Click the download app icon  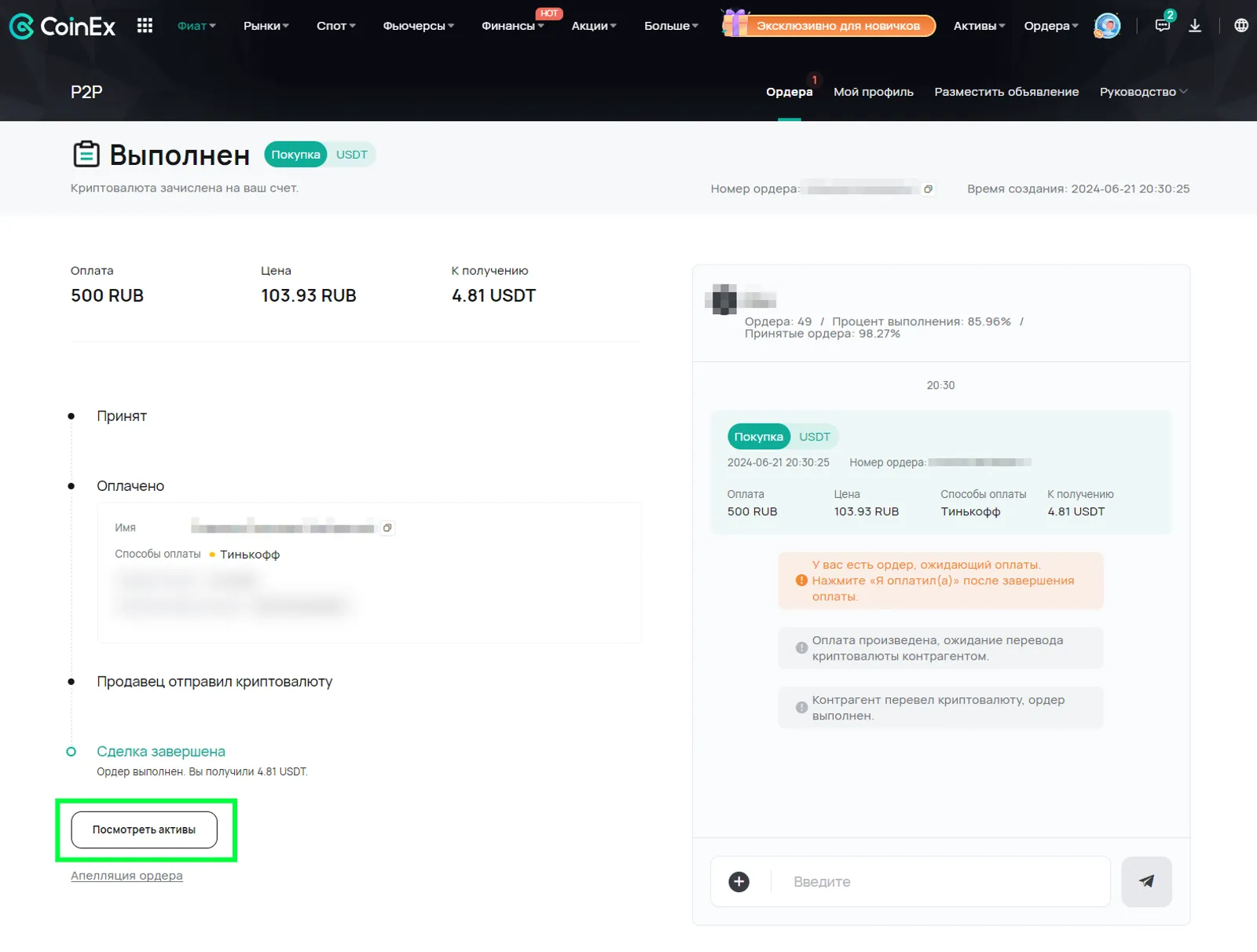coord(1195,26)
